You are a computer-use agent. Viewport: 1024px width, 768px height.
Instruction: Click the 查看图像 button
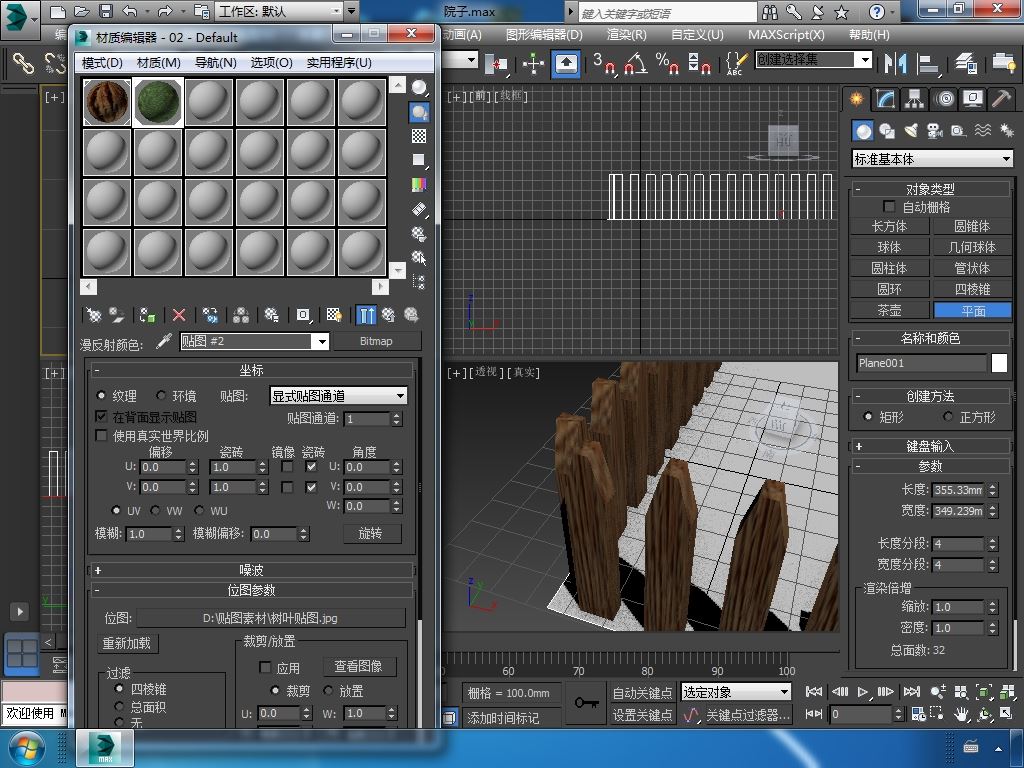coord(359,667)
